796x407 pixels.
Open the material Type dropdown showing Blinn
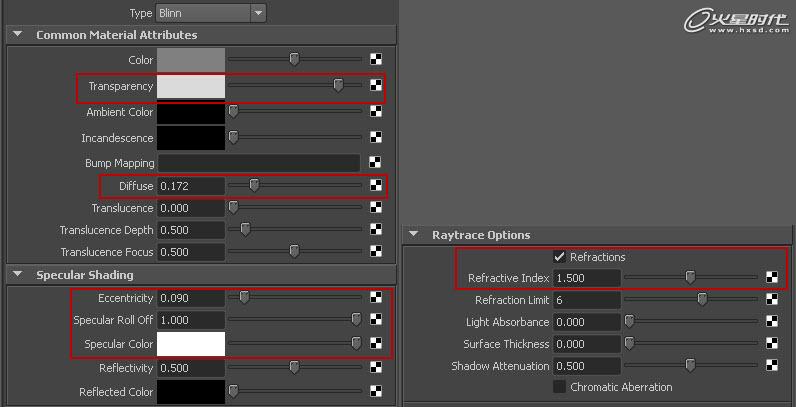(211, 13)
